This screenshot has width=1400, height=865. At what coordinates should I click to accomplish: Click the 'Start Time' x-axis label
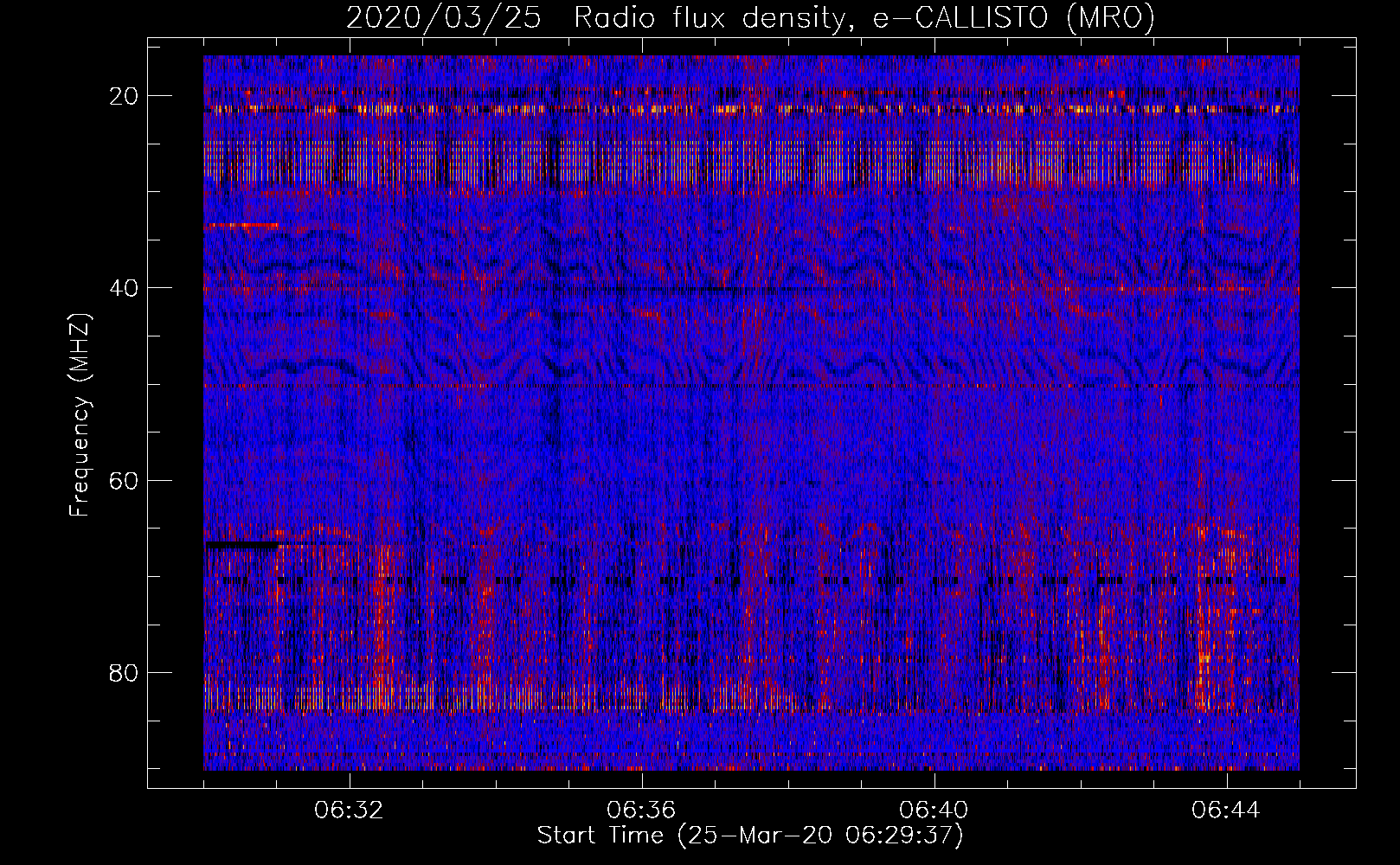(x=750, y=836)
